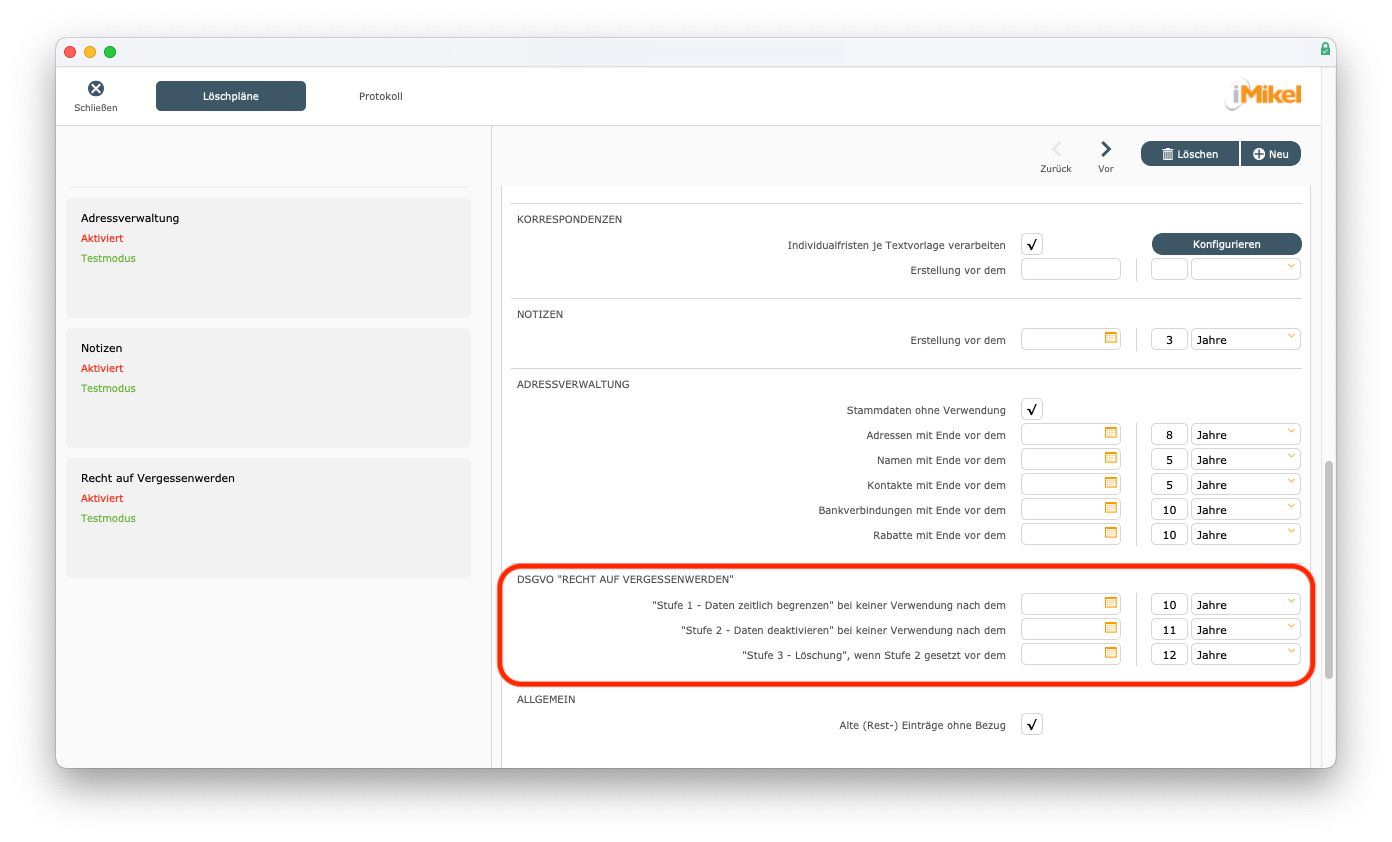Expand Jahre dropdown for Kontakte row
The image size is (1392, 842).
[1245, 485]
